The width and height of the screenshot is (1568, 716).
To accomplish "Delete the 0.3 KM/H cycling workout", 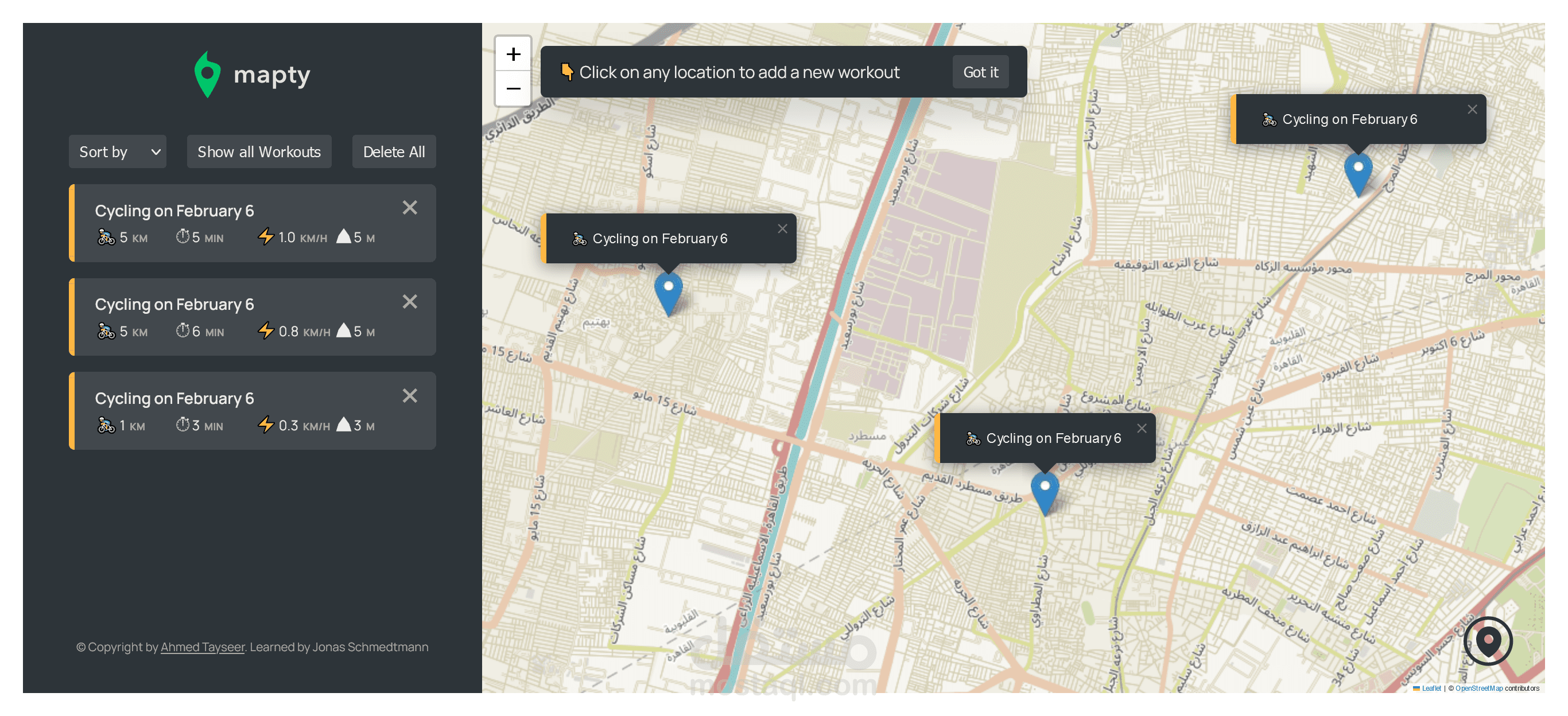I will pos(410,396).
